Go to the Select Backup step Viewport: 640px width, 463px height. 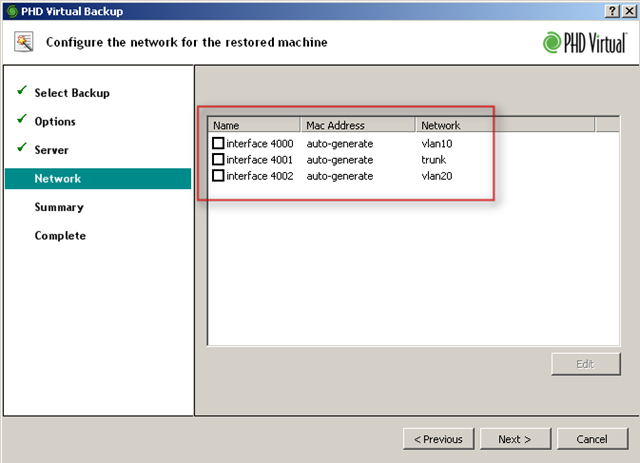pos(72,93)
